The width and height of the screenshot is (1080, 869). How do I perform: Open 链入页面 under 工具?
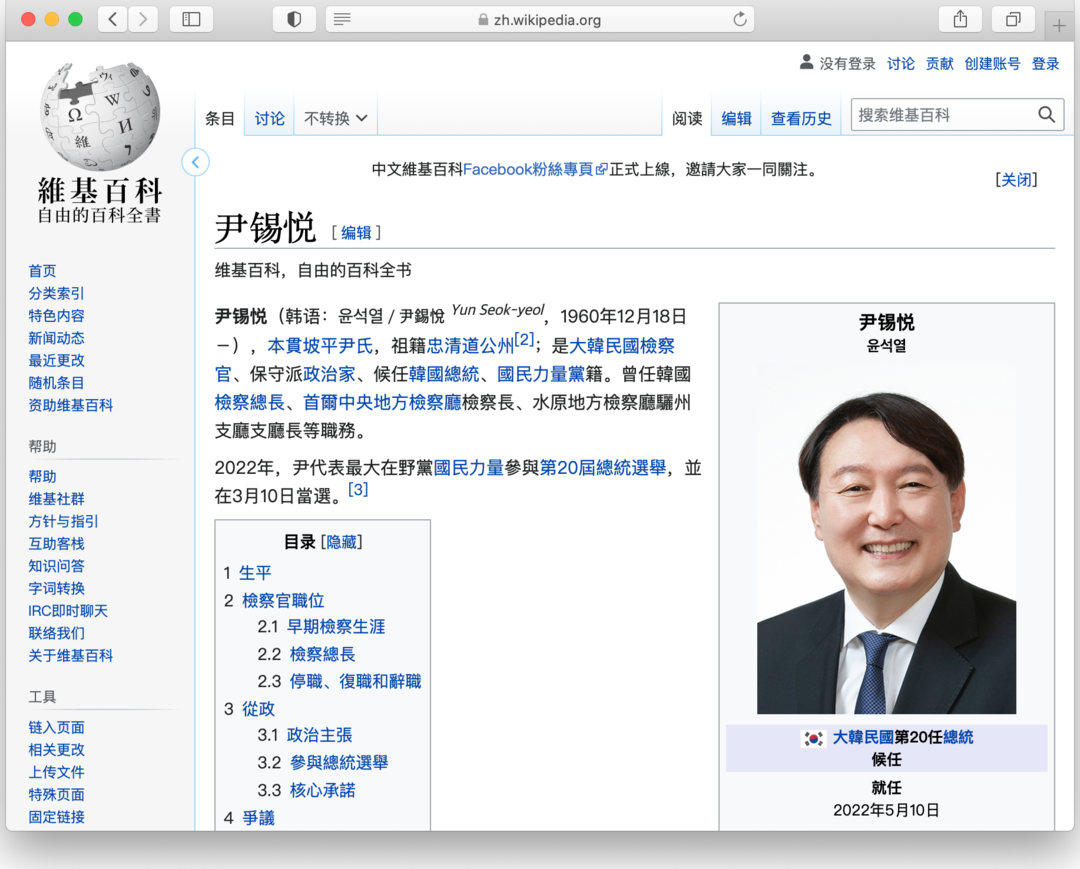[x=56, y=727]
